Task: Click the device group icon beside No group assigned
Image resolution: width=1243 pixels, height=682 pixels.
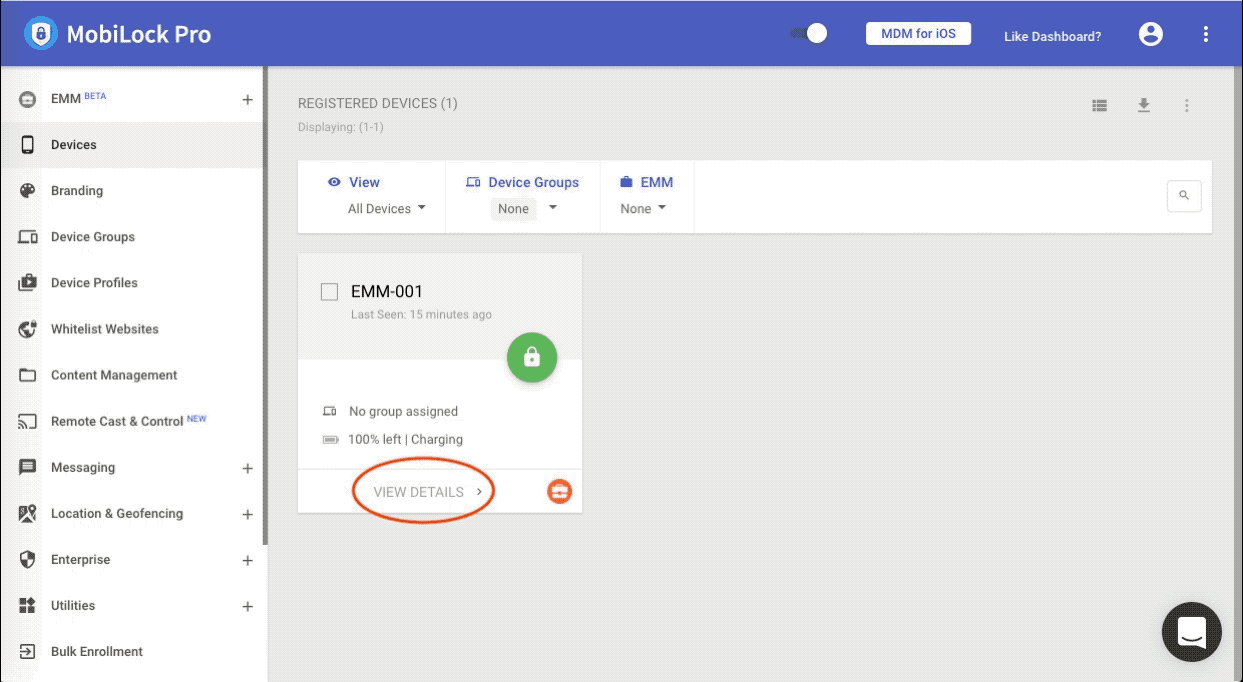Action: pyautogui.click(x=330, y=411)
